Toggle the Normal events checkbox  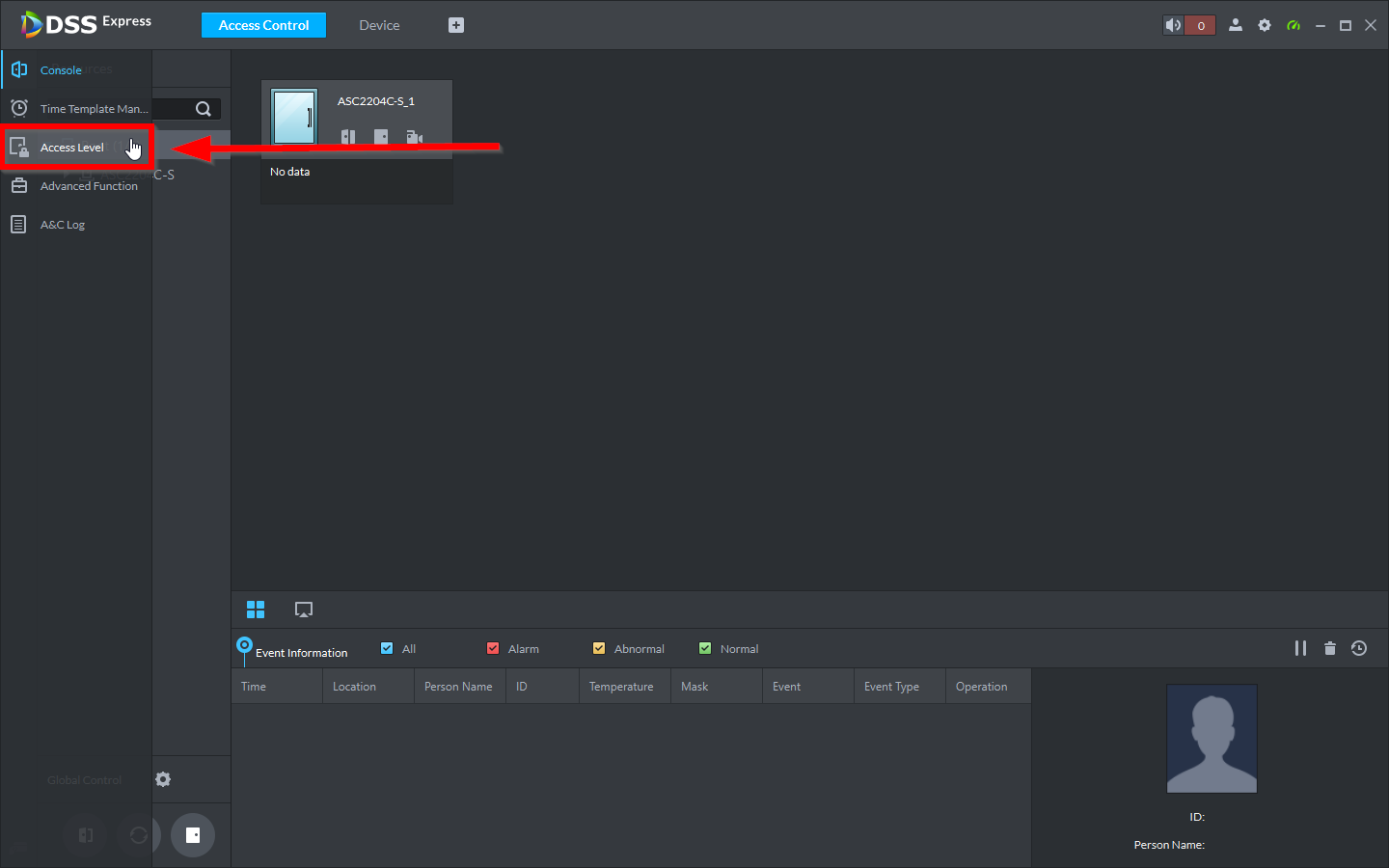pos(705,648)
